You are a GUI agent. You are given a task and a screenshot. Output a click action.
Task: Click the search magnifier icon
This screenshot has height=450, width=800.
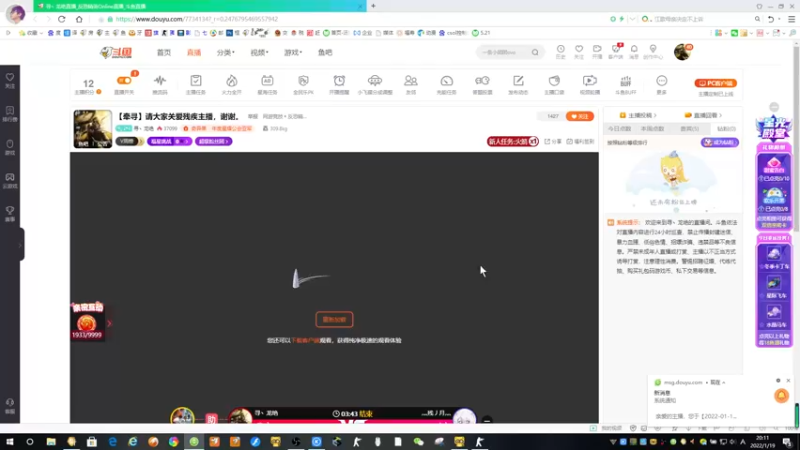tap(535, 52)
